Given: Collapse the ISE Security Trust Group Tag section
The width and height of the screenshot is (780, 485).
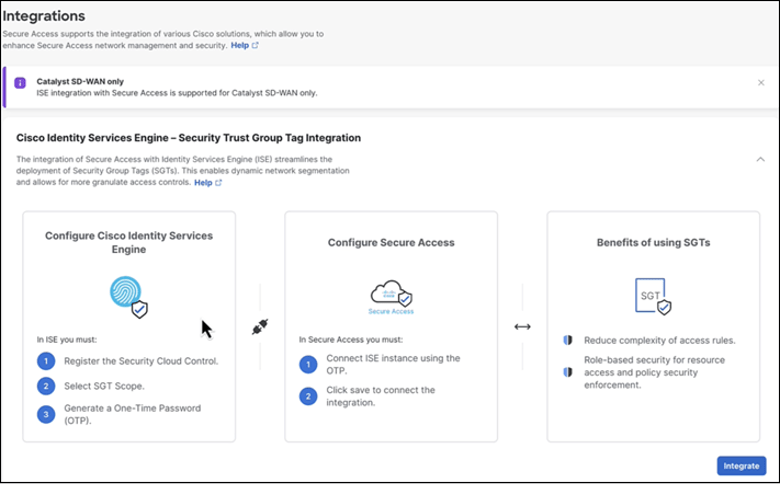Looking at the screenshot, I should (x=760, y=160).
